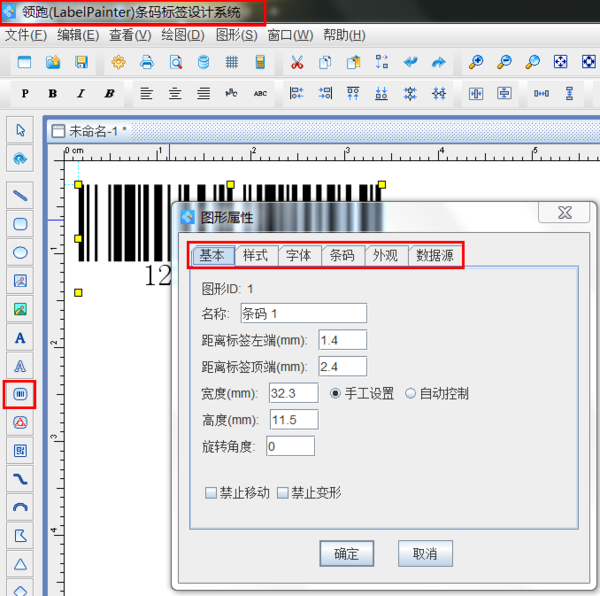Save the label with the floppy icon

pos(81,62)
